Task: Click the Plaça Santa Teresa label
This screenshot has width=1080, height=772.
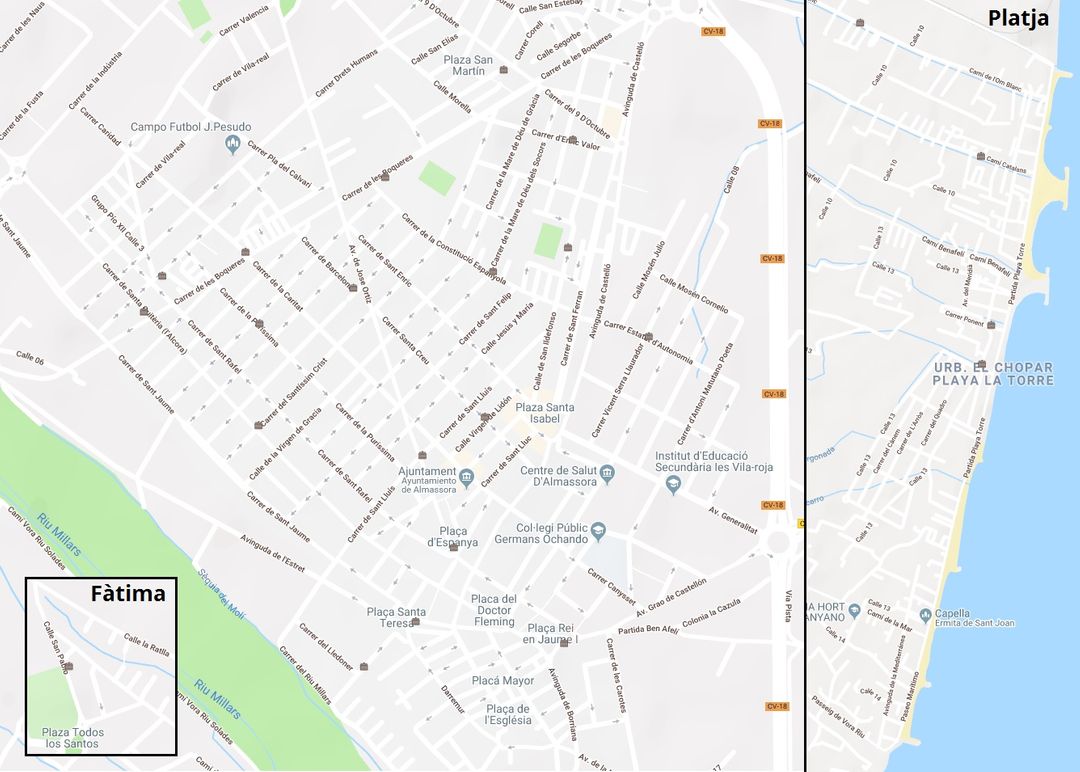Action: click(x=396, y=617)
